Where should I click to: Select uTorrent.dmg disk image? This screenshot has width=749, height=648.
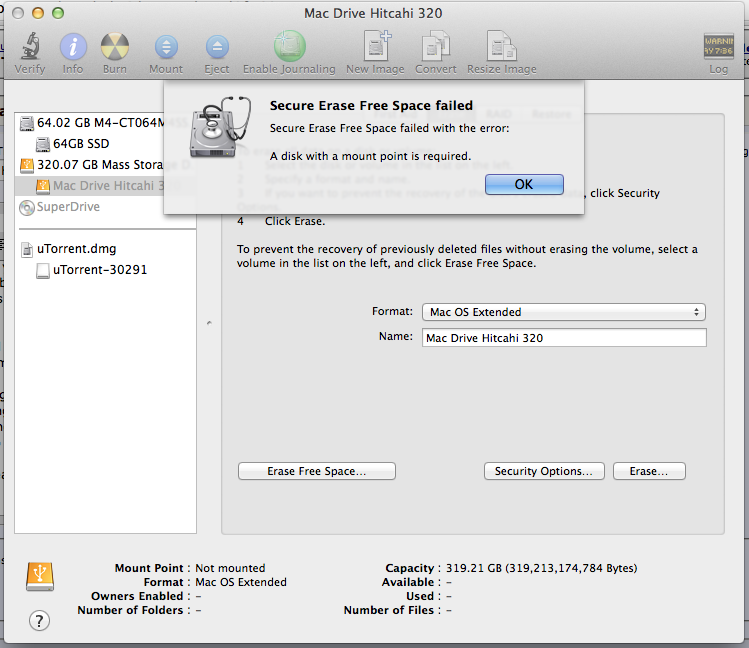click(x=68, y=249)
